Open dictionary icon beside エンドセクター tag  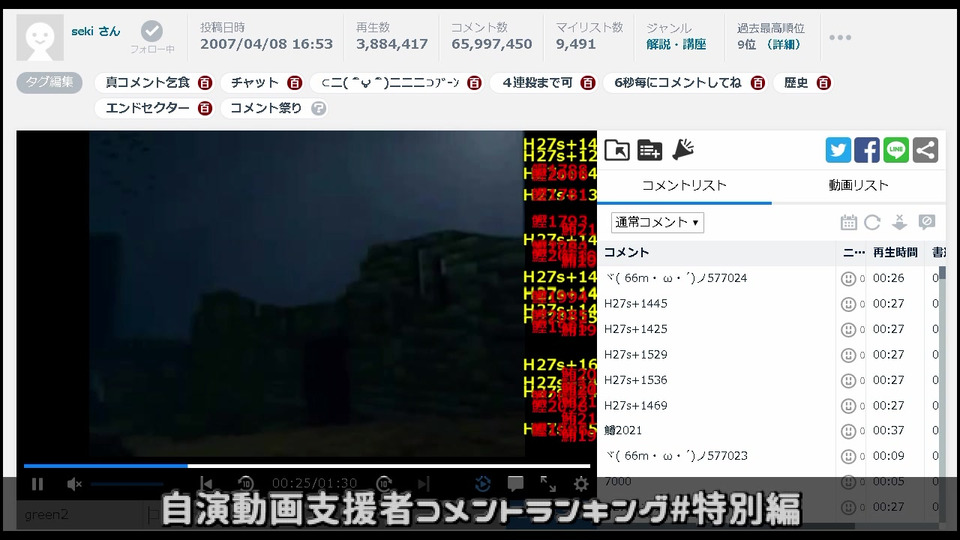[x=204, y=108]
